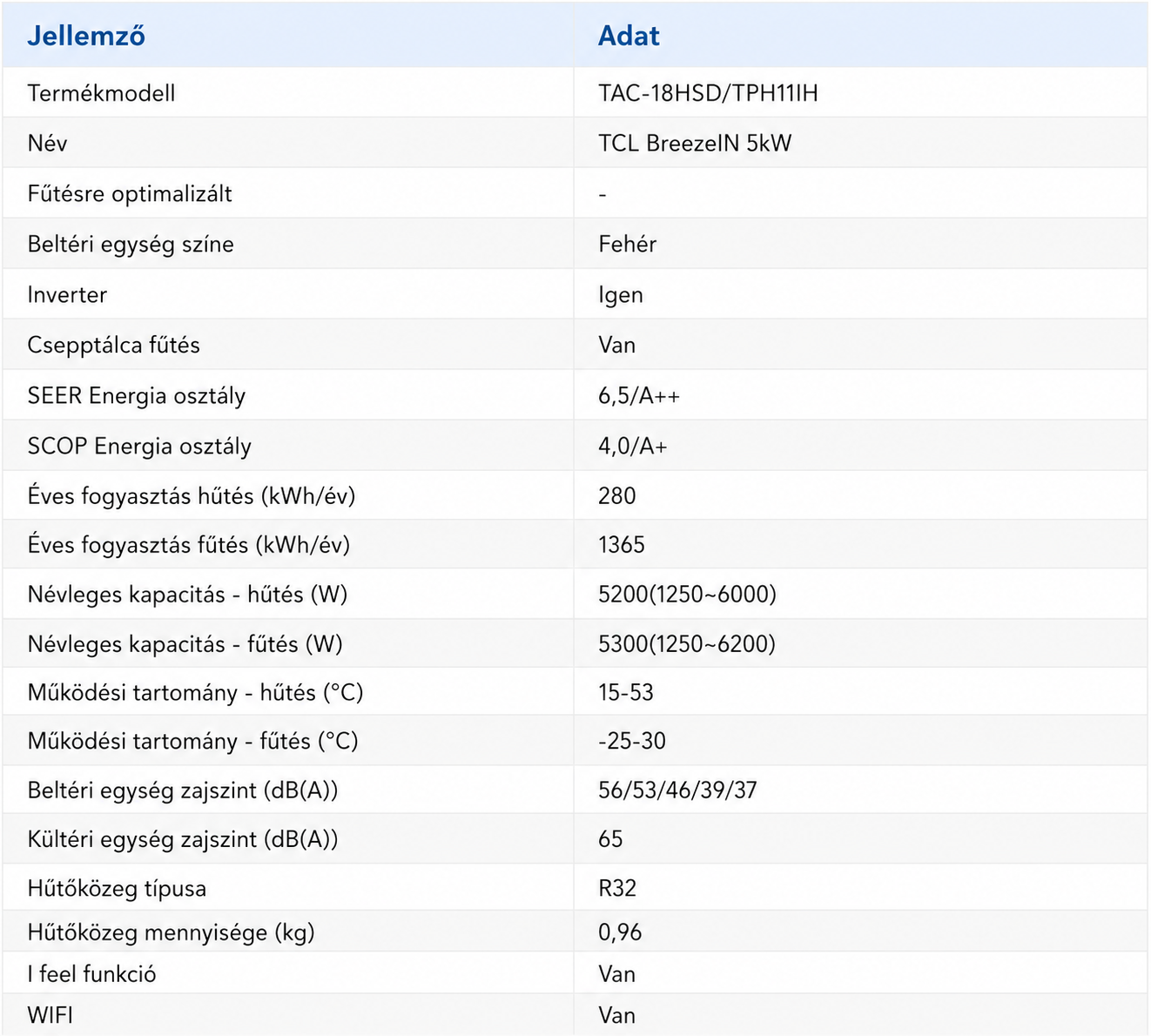This screenshot has width=1151, height=1036.
Task: Click the "Hűtőközeg mennyisége (kg)" label
Action: click(x=171, y=932)
